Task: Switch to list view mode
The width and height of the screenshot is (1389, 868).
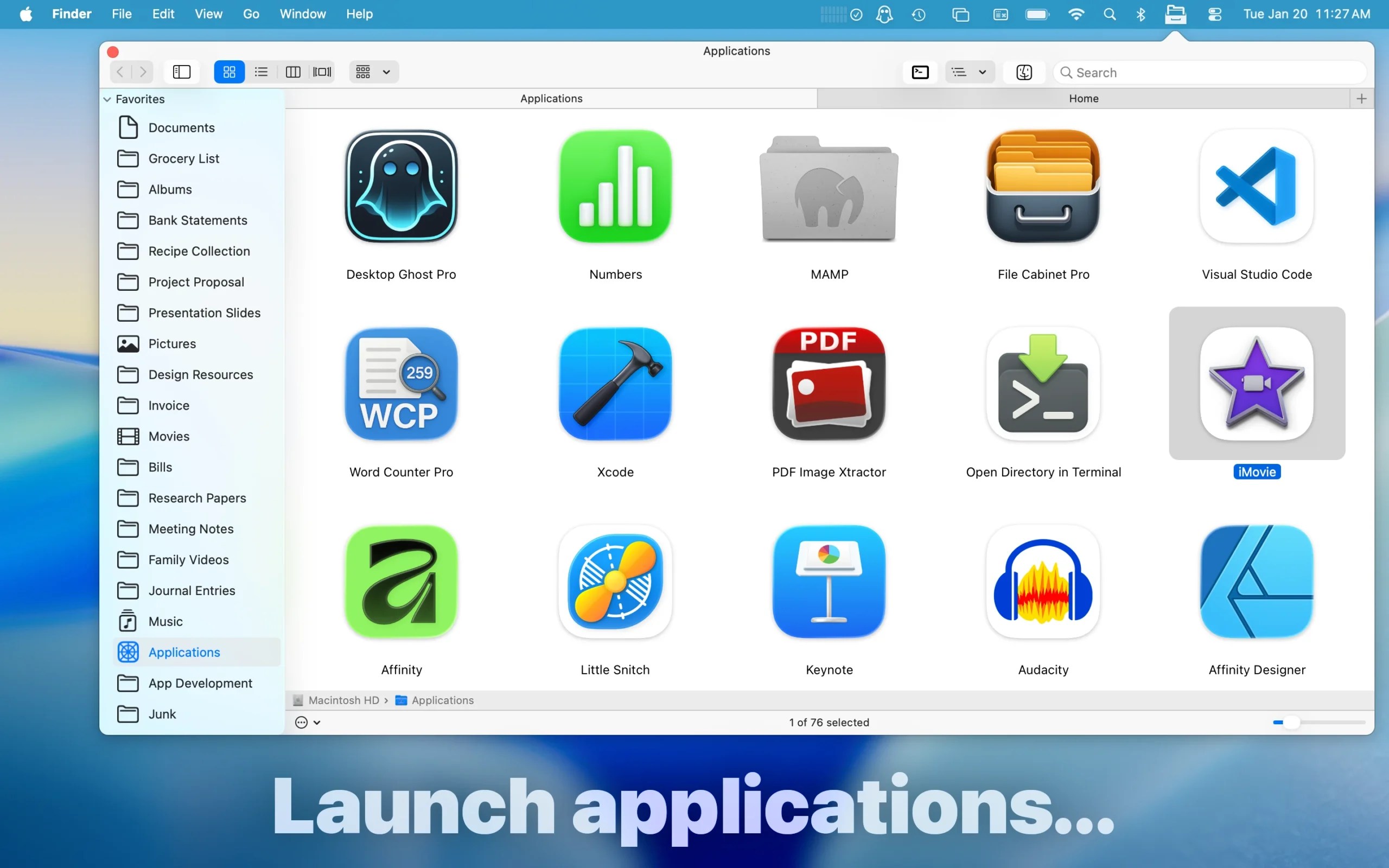Action: [261, 72]
